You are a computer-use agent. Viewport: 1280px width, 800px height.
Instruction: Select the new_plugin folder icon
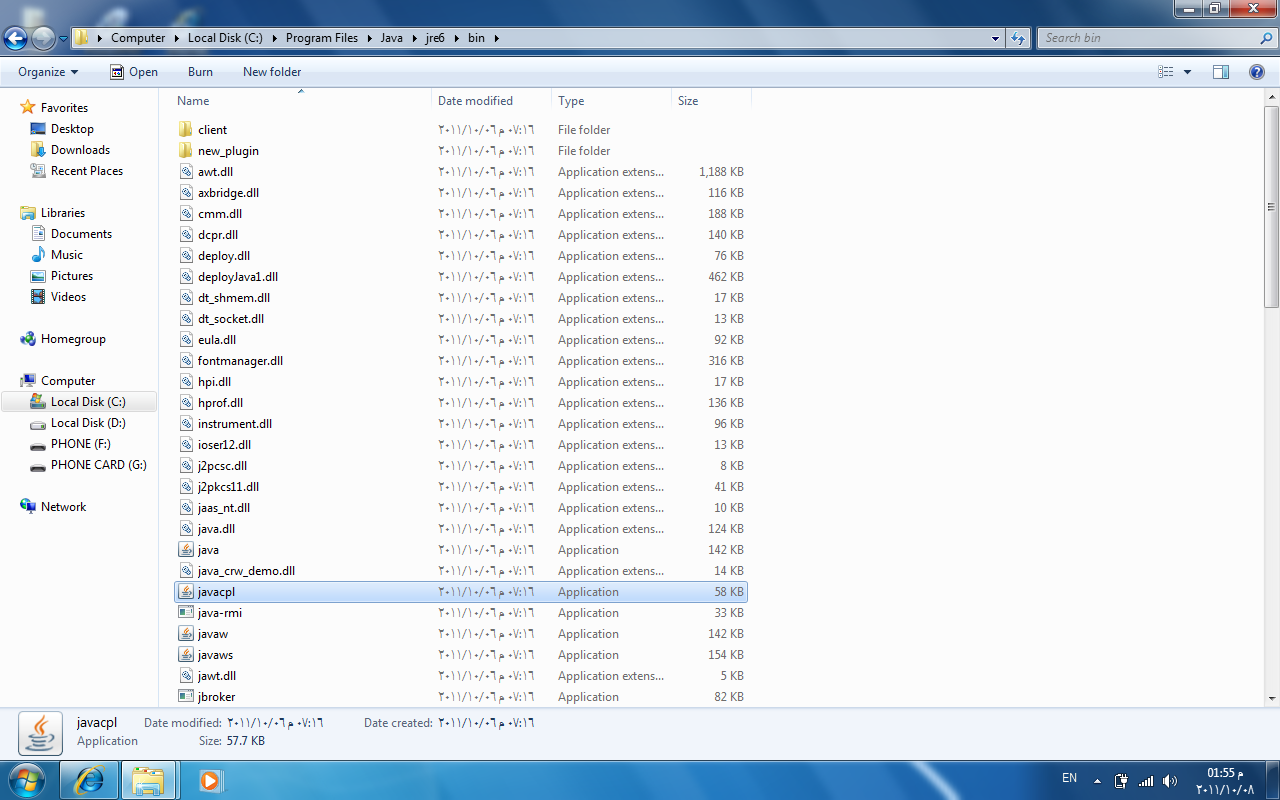pyautogui.click(x=185, y=150)
